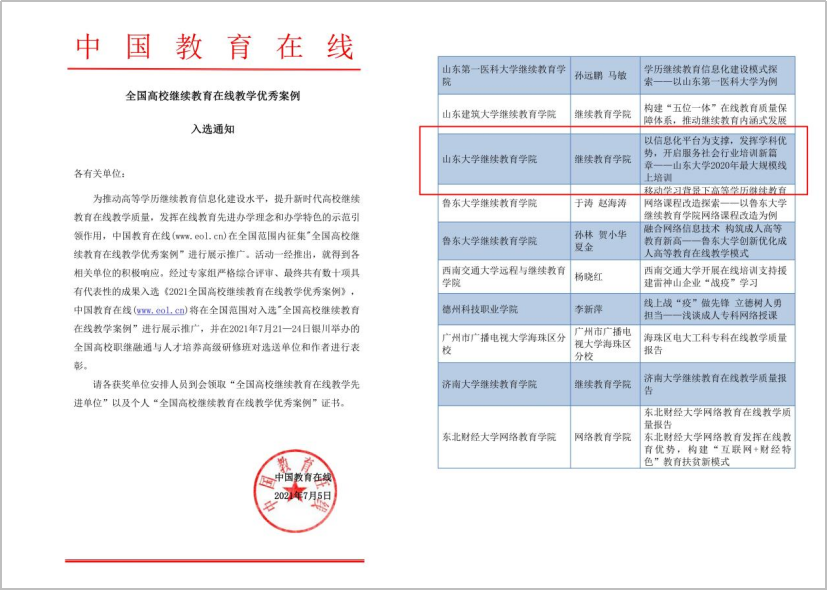Select 广州市广播电视大学海珠区分校 in the institution column
This screenshot has height=590, width=827.
pos(504,344)
